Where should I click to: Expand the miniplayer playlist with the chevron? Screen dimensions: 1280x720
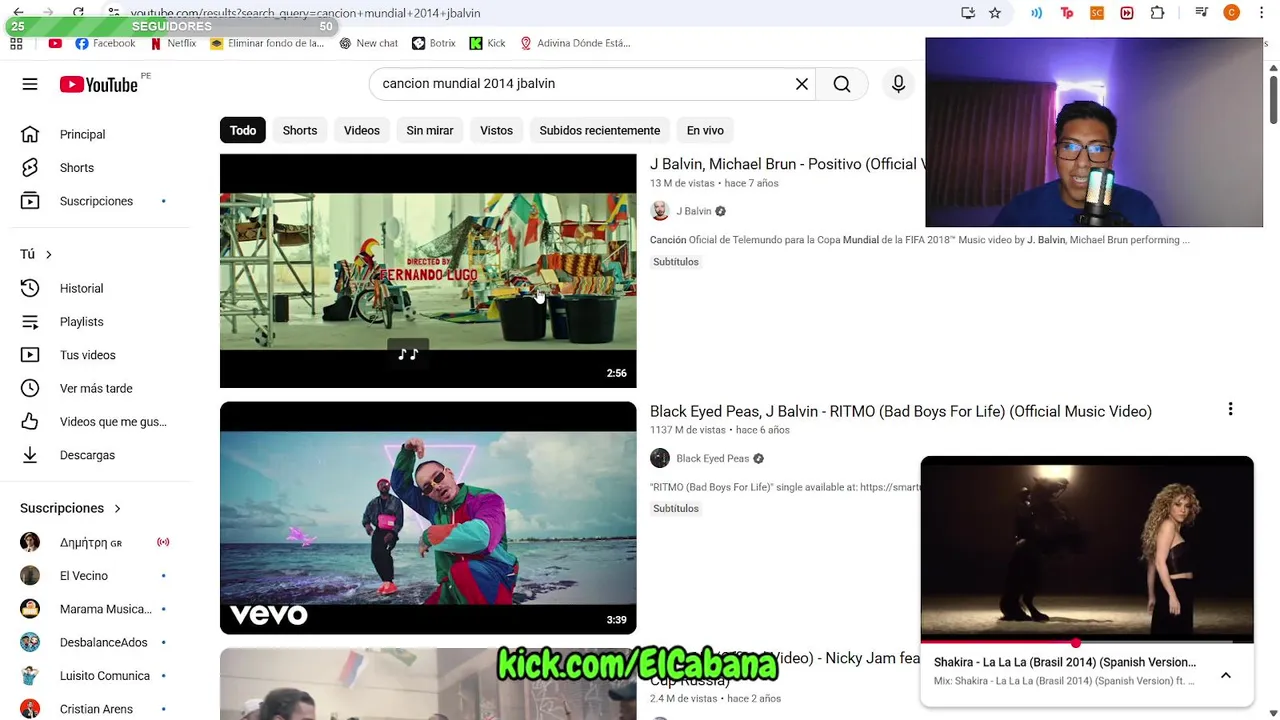pyautogui.click(x=1225, y=675)
